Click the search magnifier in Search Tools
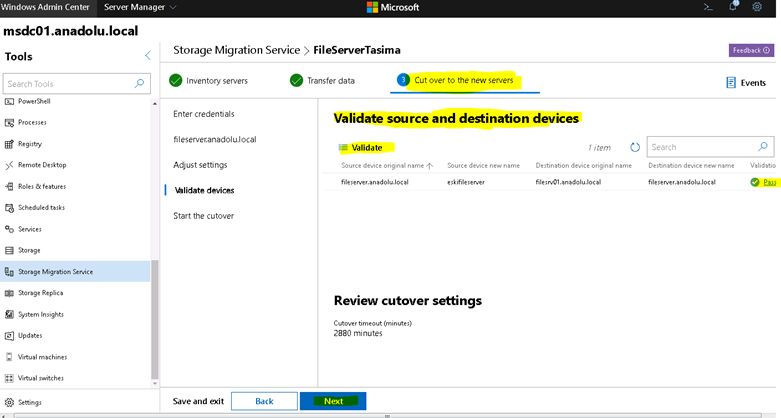Screen dimensions: 781x418 point(139,83)
